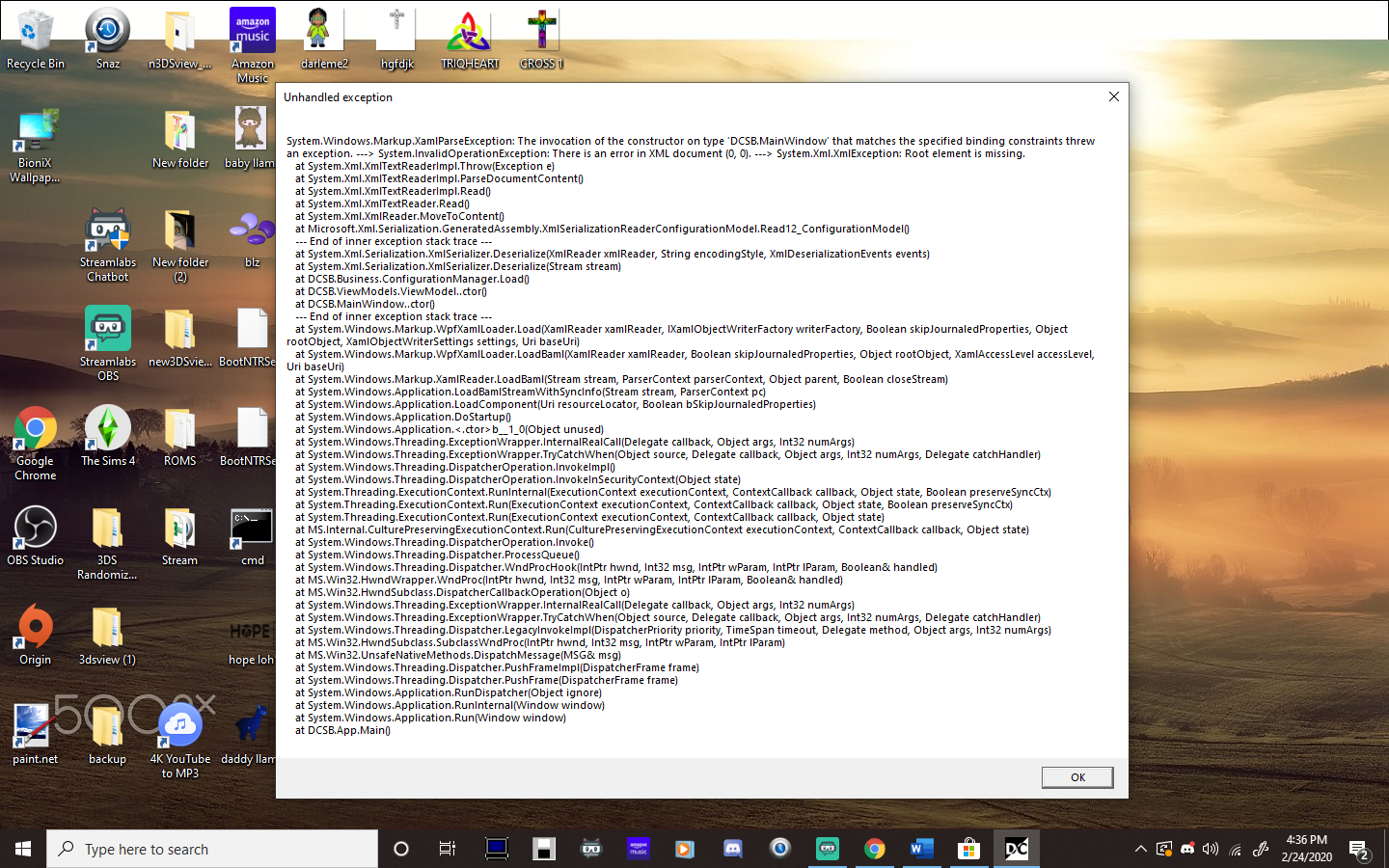The image size is (1389, 868).
Task: Expand the hidden system tray icons
Action: coord(1140,849)
